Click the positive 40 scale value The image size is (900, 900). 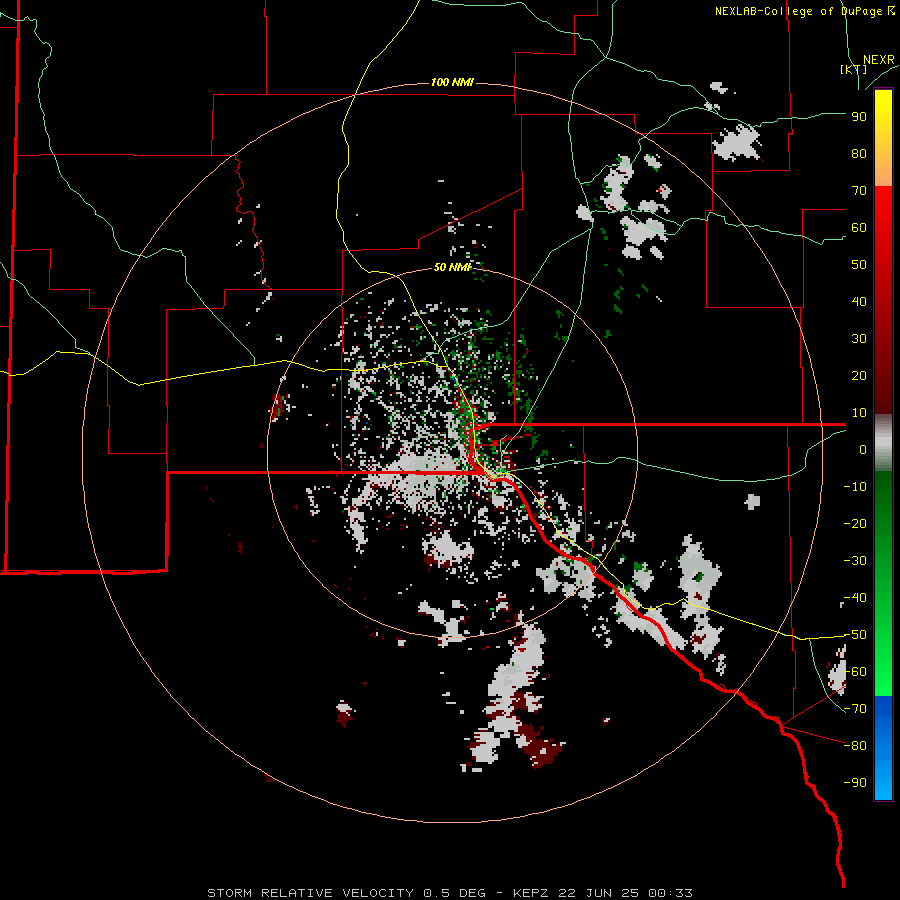point(859,302)
